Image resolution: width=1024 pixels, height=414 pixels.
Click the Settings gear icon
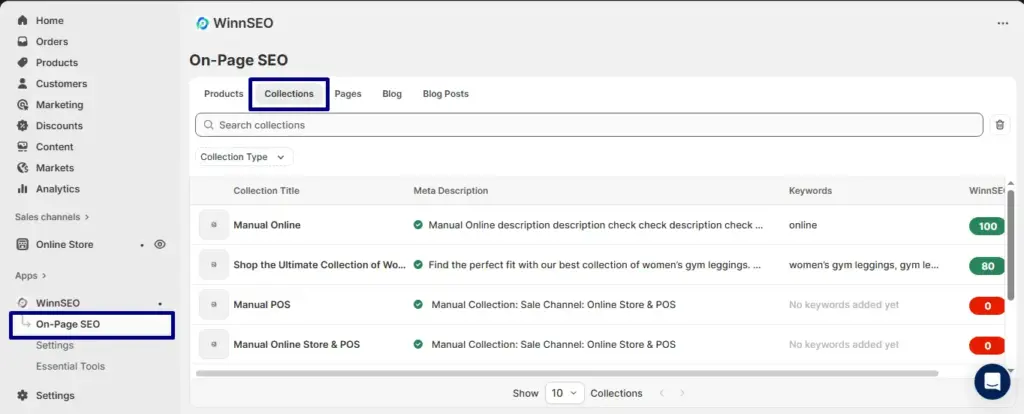coord(23,395)
